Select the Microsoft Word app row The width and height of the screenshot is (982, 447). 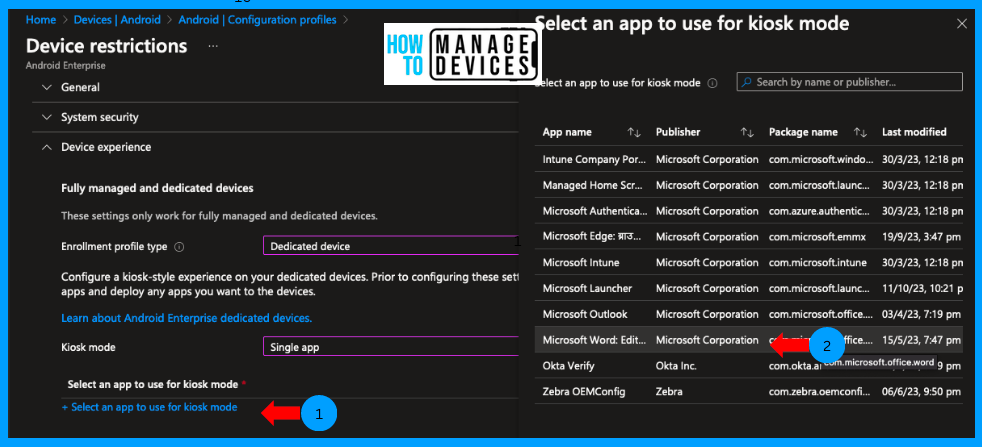click(749, 340)
